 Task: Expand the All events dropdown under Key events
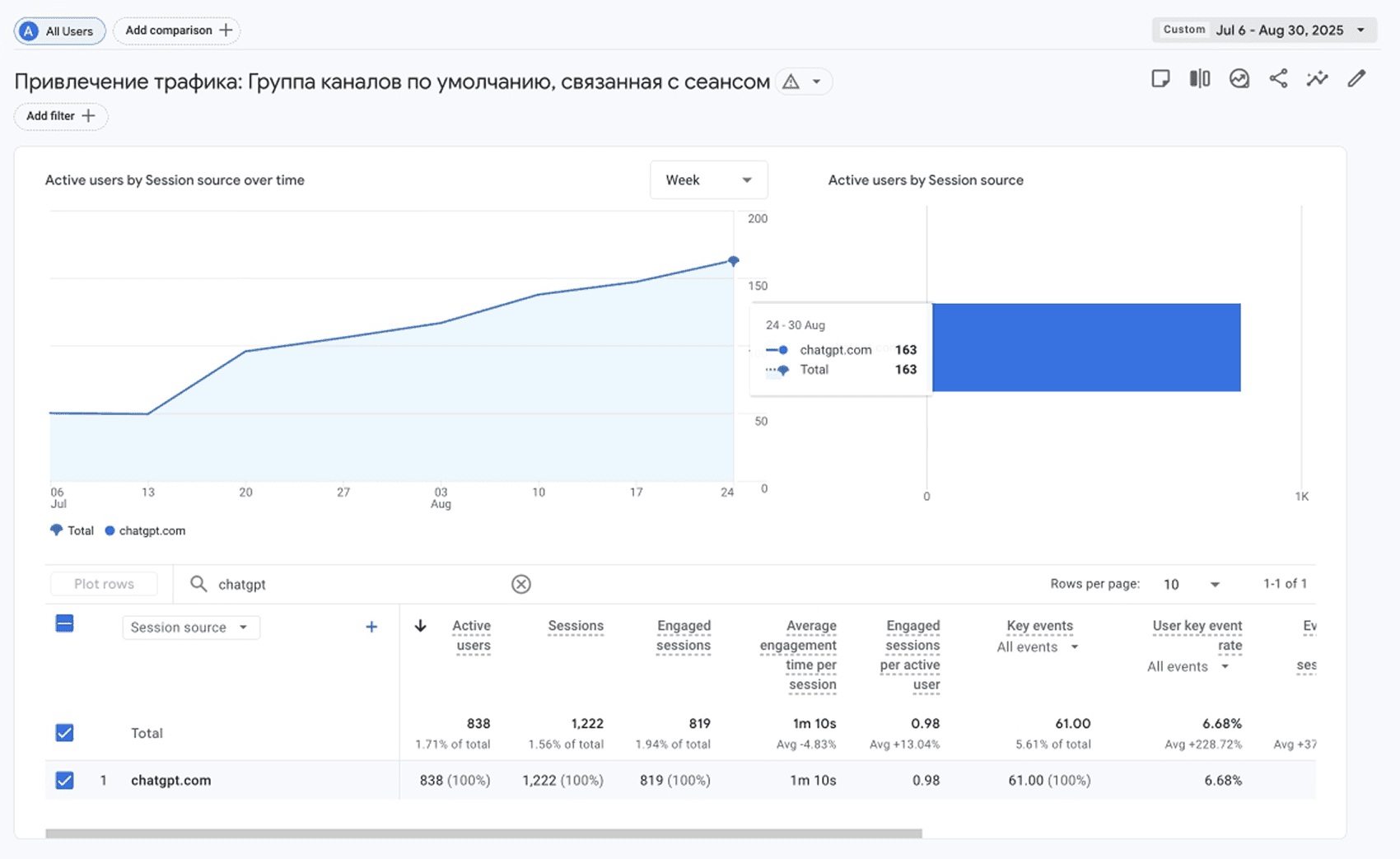[x=1039, y=647]
